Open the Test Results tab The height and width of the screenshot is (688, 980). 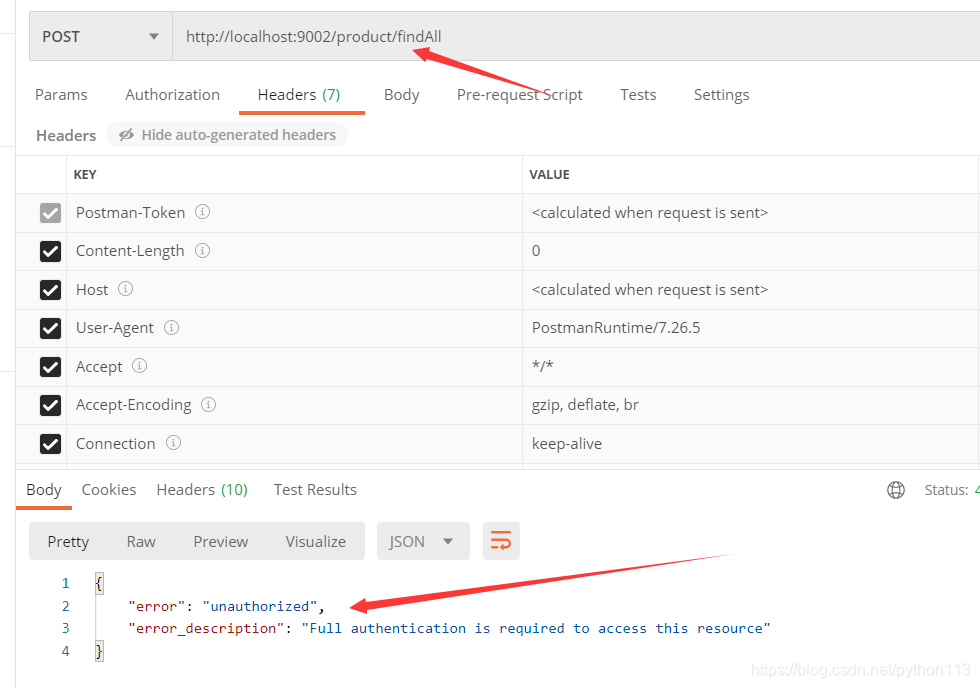pos(315,490)
